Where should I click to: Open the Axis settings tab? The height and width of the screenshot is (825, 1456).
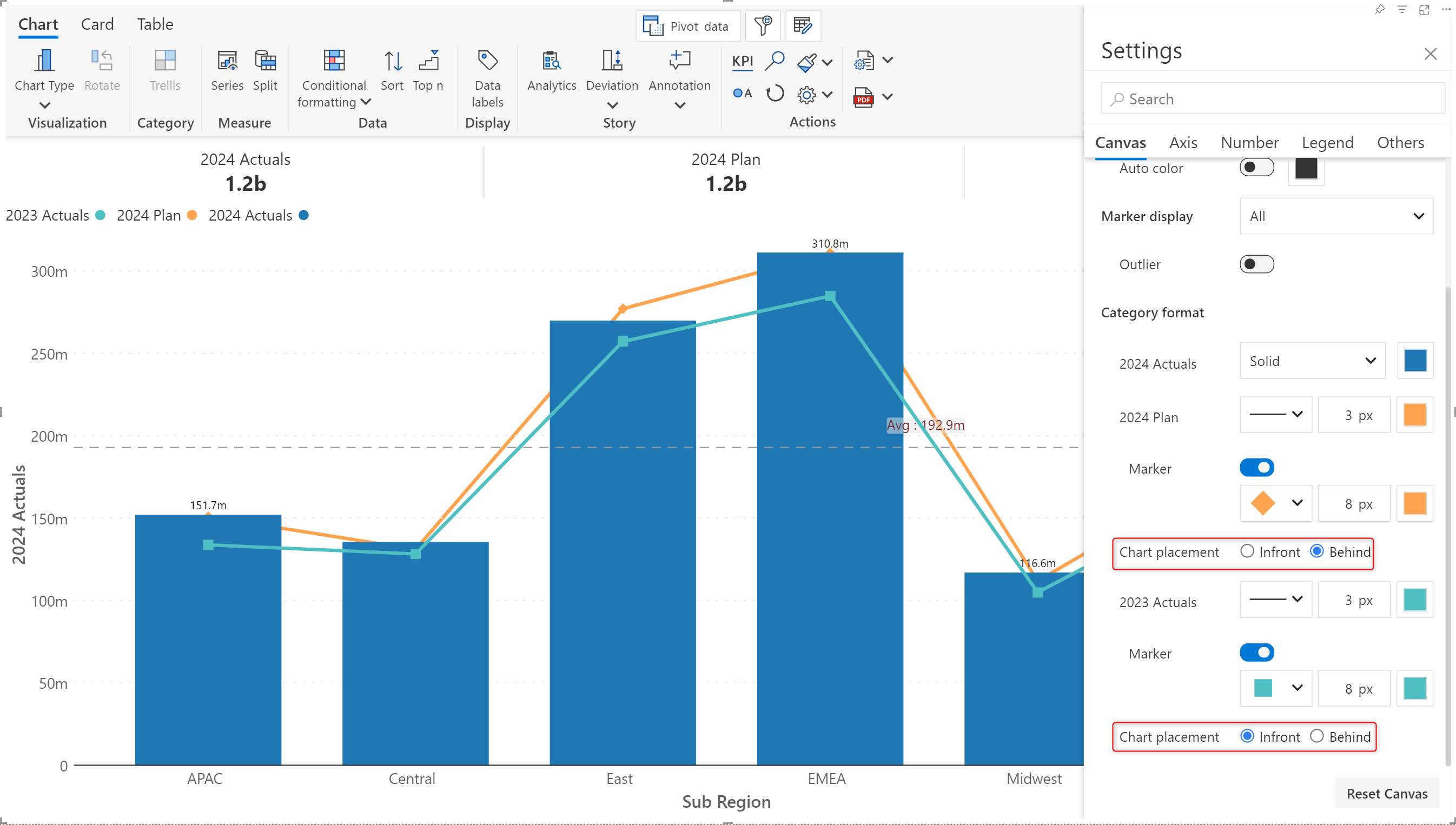1183,142
